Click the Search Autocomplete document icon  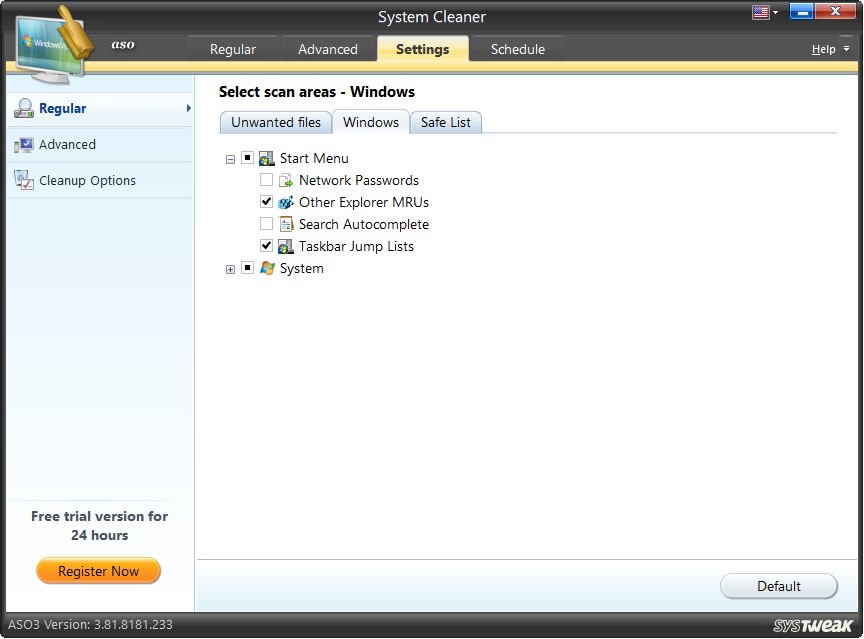(284, 224)
